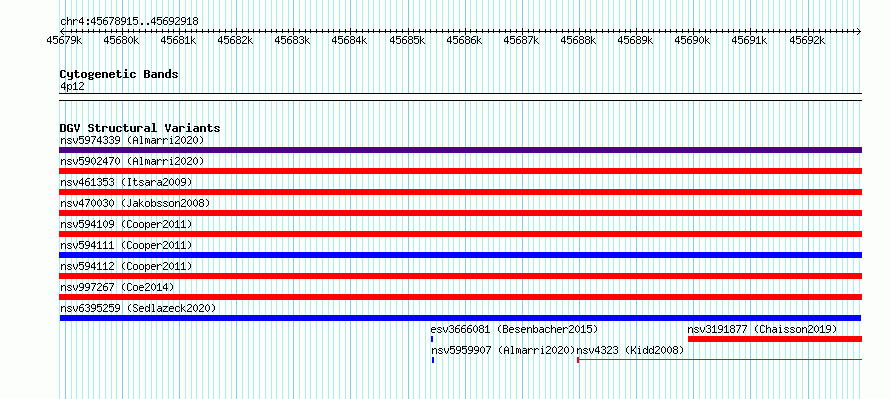Click the nsv594112 (Cooper2011) label
The width and height of the screenshot is (890, 399).
[x=126, y=266]
